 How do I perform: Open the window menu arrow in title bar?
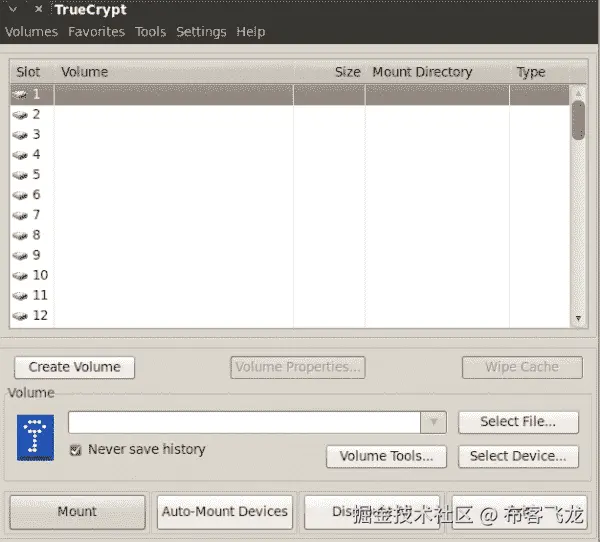(x=13, y=9)
